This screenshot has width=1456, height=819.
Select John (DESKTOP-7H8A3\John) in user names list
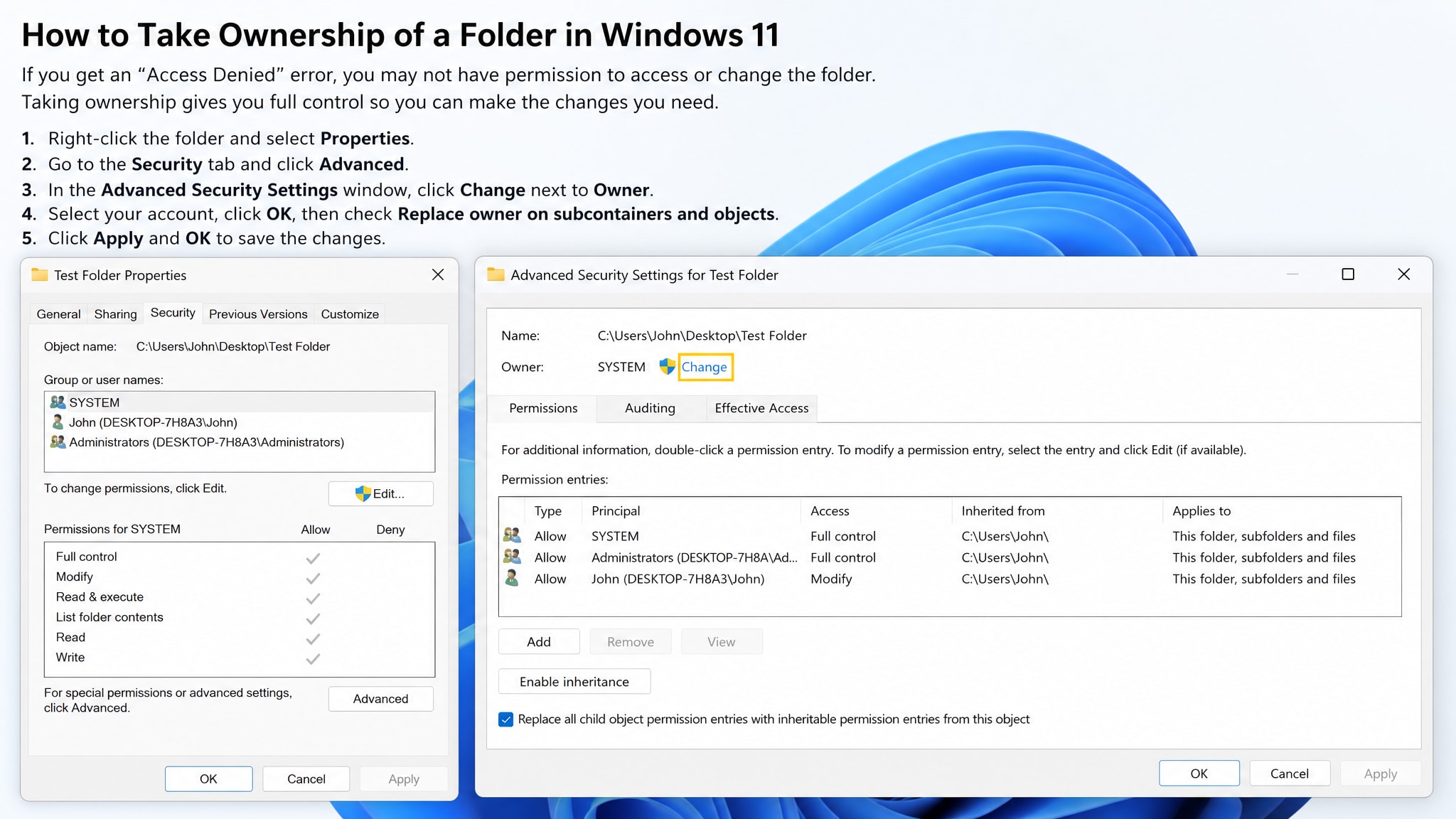pyautogui.click(x=240, y=422)
